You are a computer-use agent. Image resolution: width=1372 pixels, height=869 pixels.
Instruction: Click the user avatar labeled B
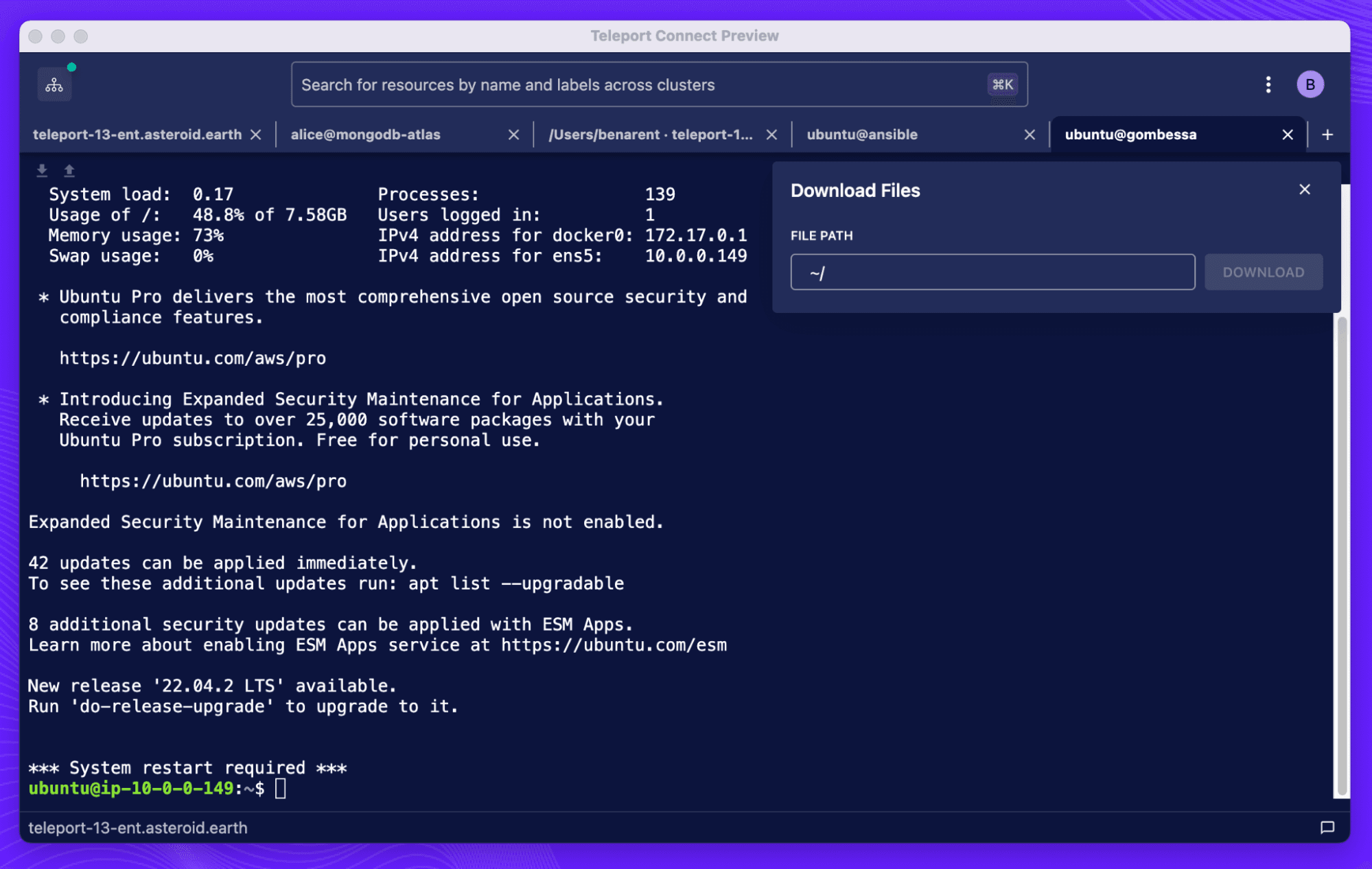[1312, 84]
